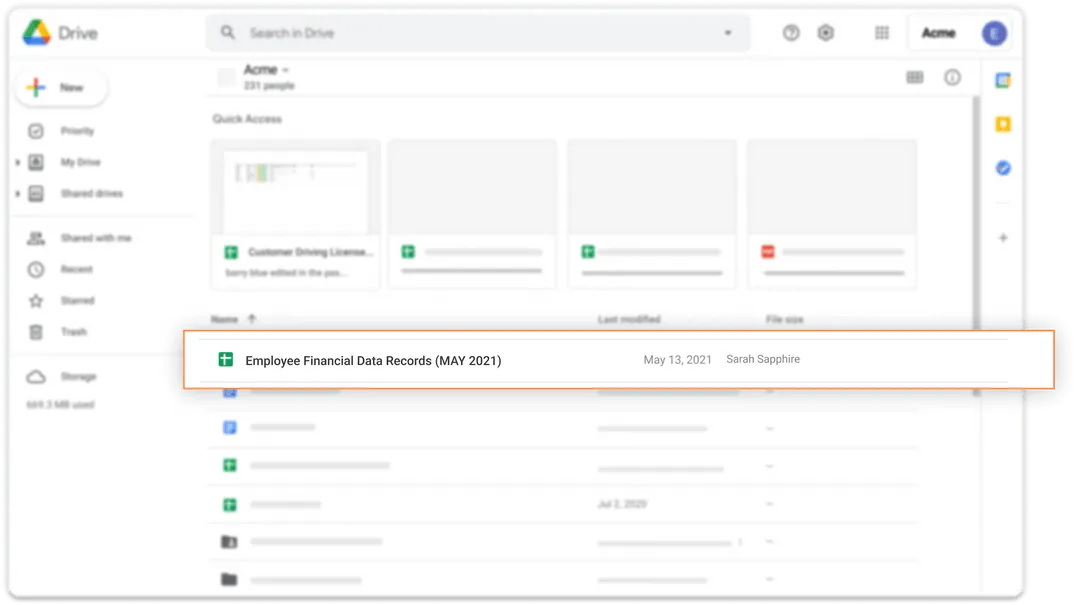
Task: Click the New button
Action: click(61, 88)
